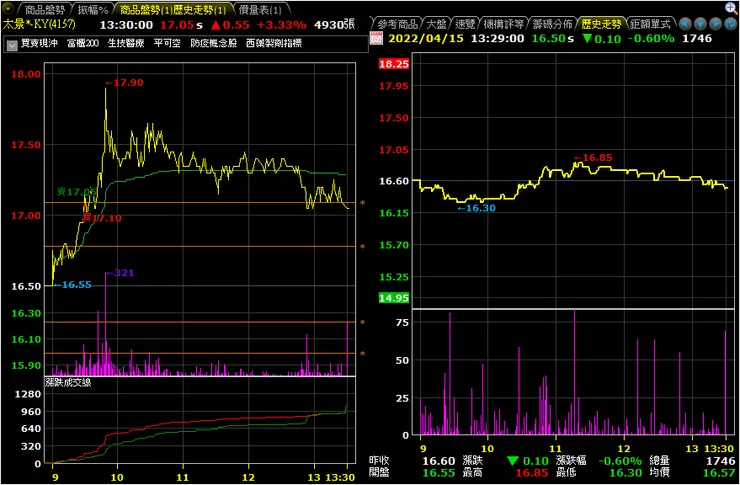Image resolution: width=740 pixels, height=485 pixels.
Task: Open the 生技醫療 category link
Action: pyautogui.click(x=126, y=44)
